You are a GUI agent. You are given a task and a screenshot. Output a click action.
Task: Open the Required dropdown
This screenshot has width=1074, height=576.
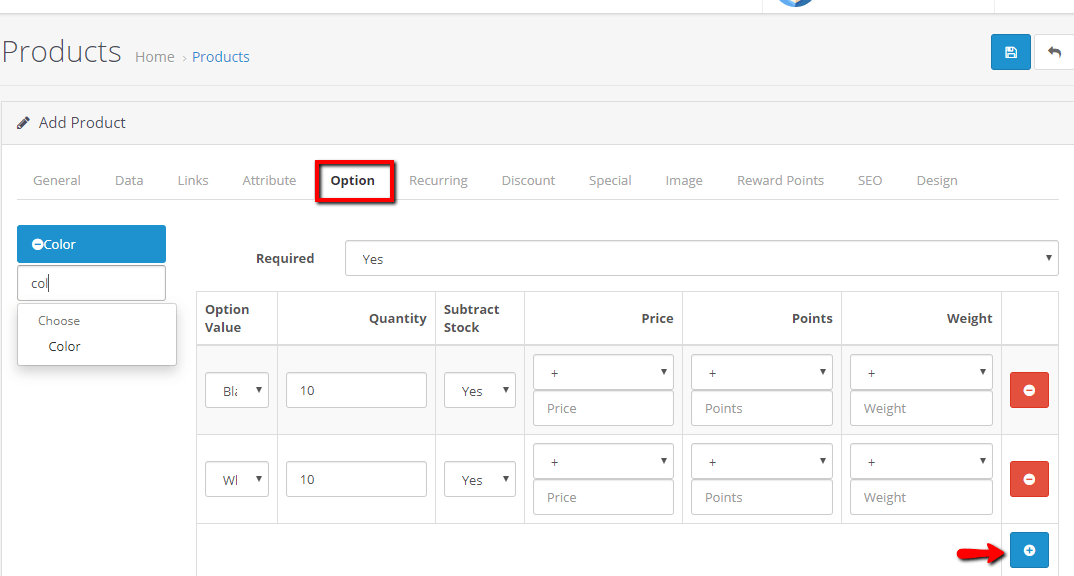tap(700, 258)
